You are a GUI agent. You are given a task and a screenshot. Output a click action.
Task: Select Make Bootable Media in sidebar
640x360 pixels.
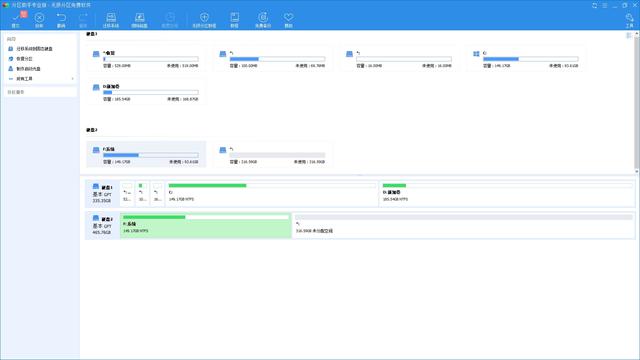tap(41, 69)
